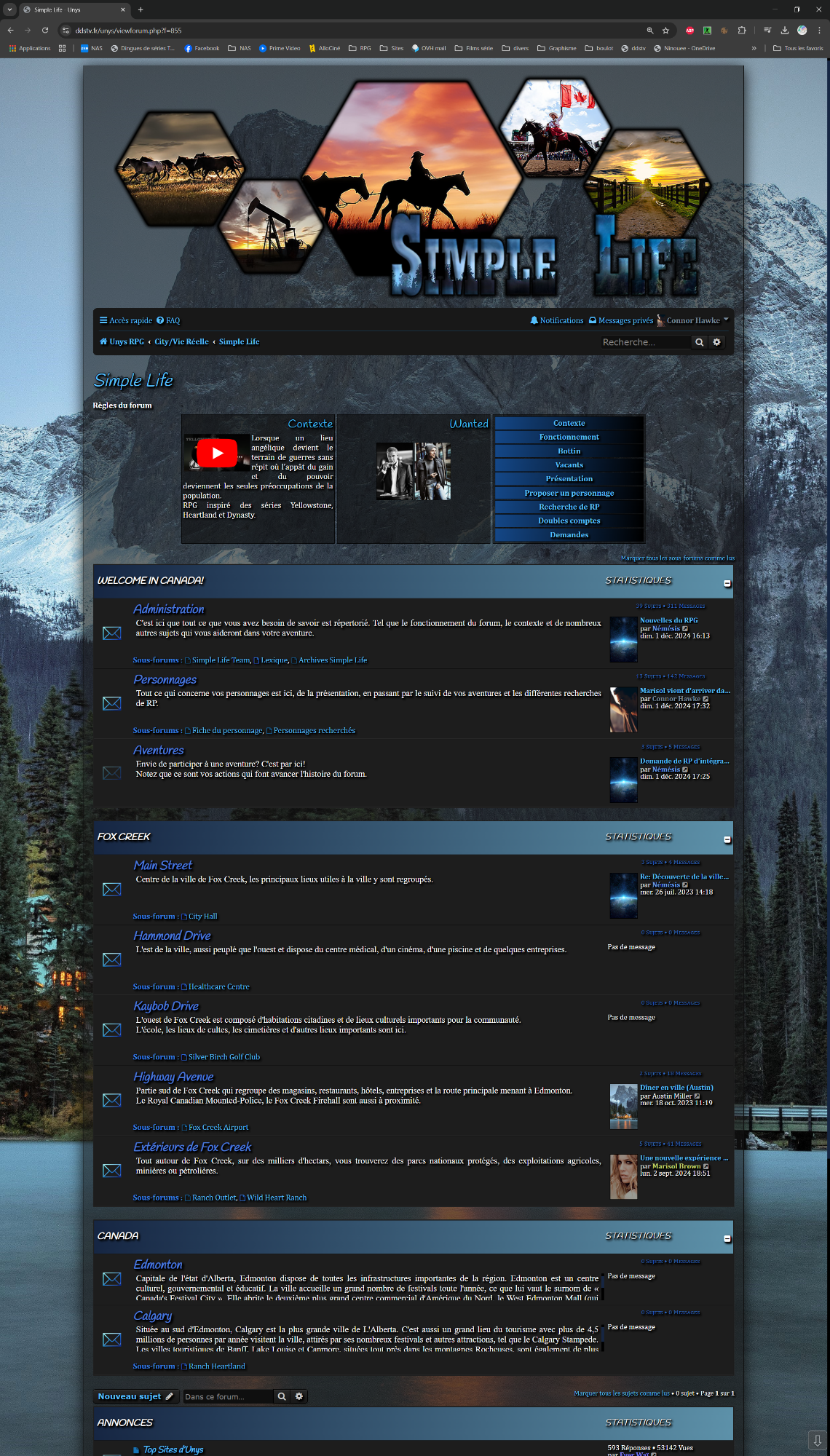Image resolution: width=830 pixels, height=1456 pixels.
Task: Open Nouvelles du RPG last post
Action: [668, 620]
